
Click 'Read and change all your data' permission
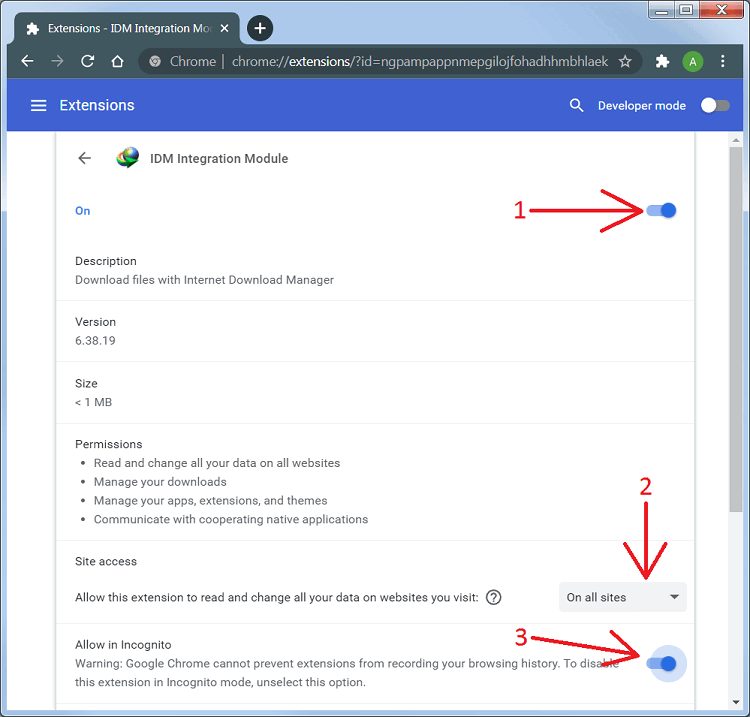click(x=217, y=463)
